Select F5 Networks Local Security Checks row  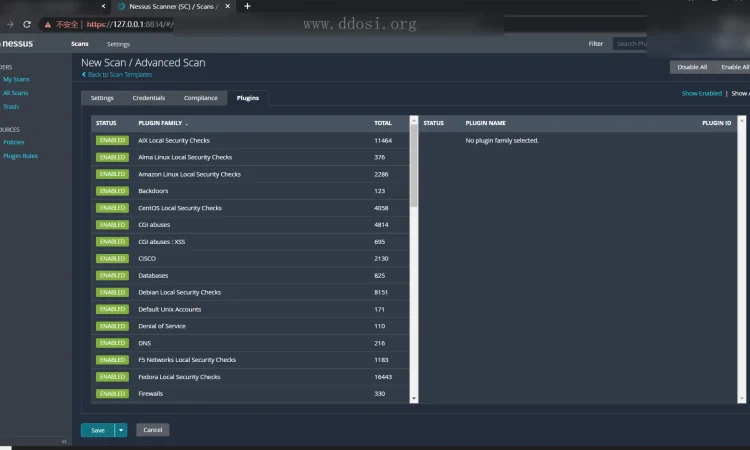(x=250, y=360)
